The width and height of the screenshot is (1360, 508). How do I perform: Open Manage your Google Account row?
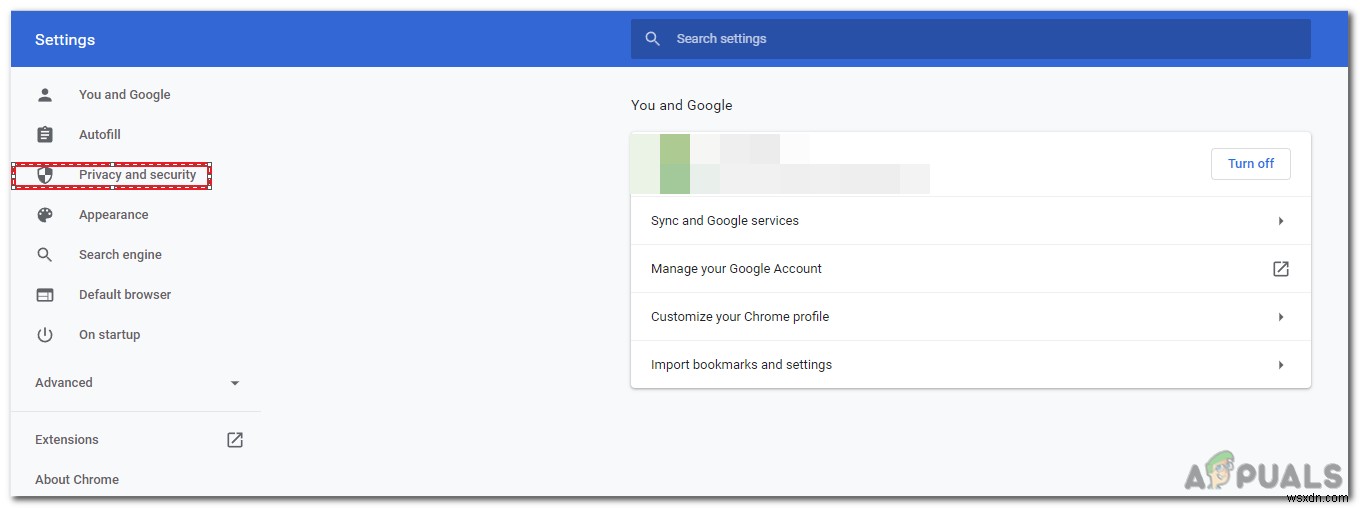(x=971, y=269)
